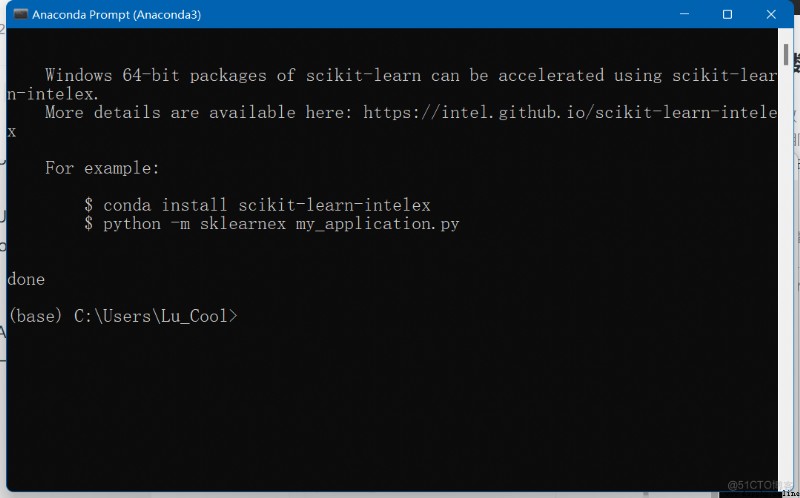Click the 'conda install scikit-learn-intelex' command line
Viewport: 800px width, 498px height.
coord(257,205)
